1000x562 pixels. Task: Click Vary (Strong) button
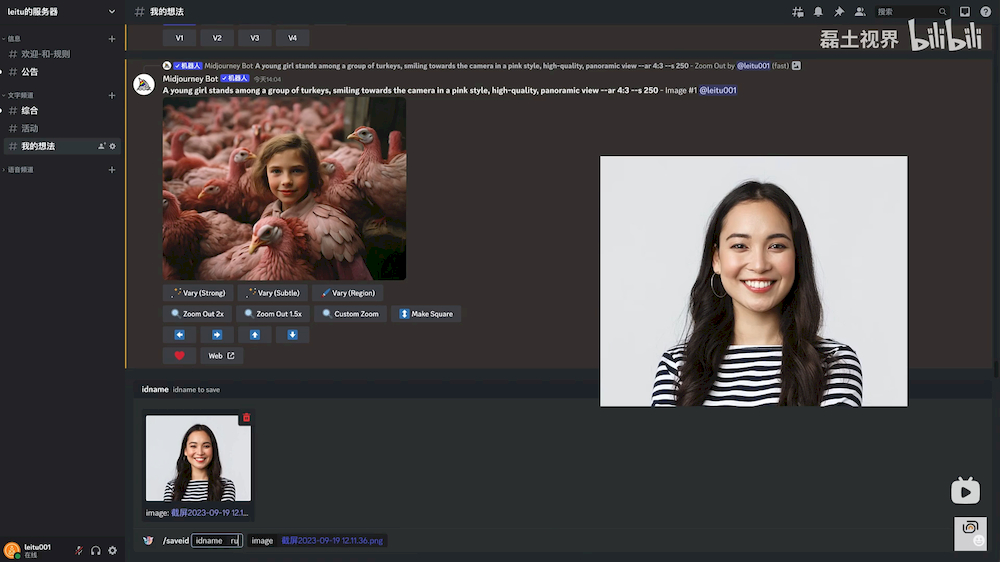tap(198, 293)
